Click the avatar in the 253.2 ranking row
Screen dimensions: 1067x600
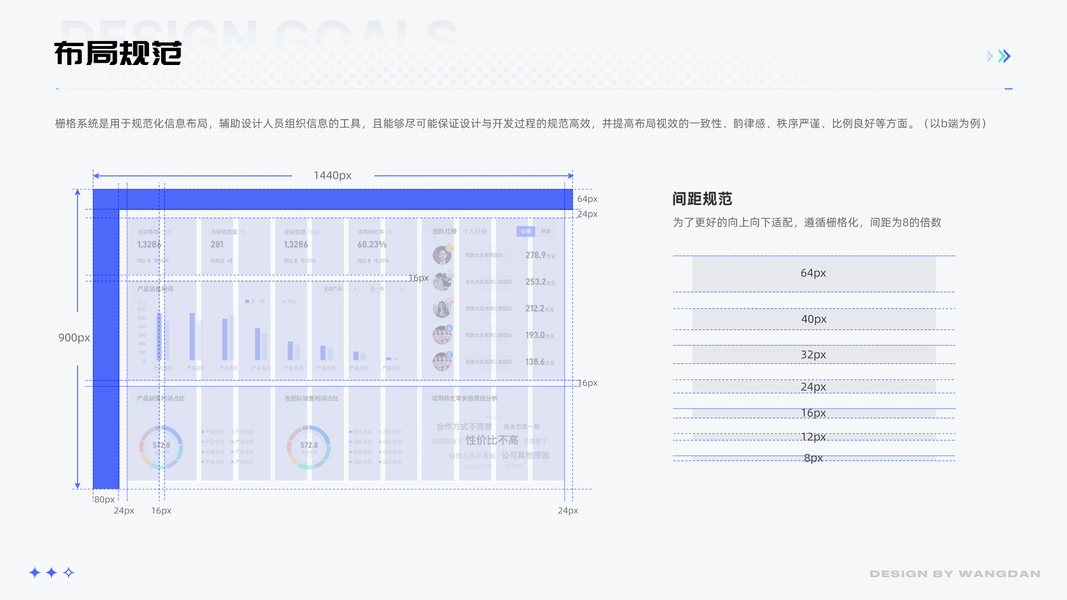[442, 282]
